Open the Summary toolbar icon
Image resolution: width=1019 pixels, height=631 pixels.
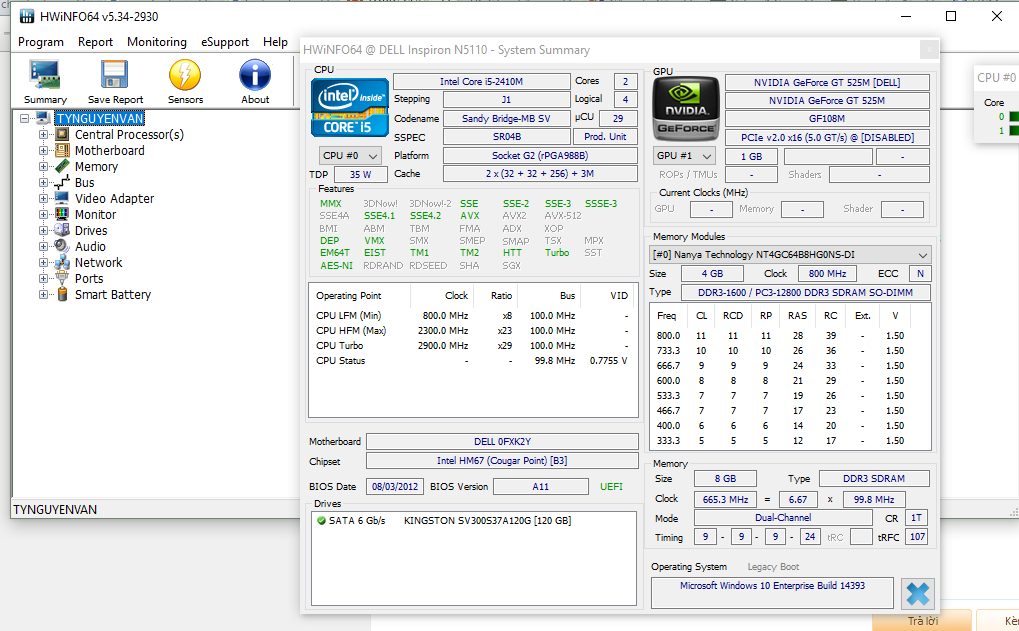45,75
